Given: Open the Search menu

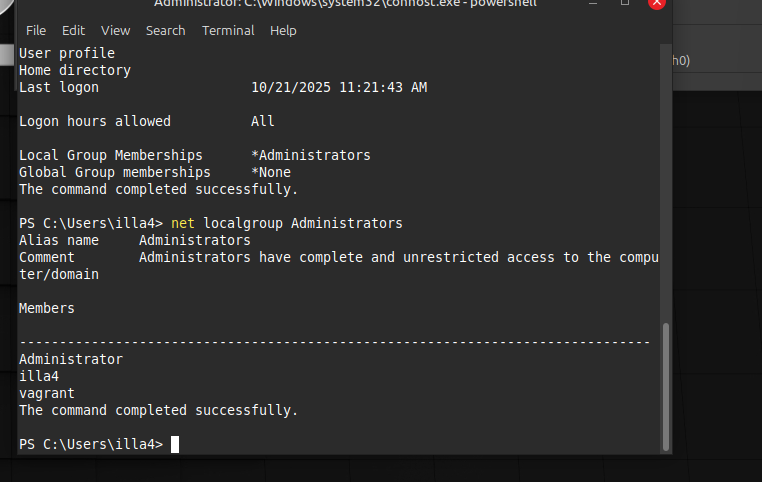Looking at the screenshot, I should 165,30.
